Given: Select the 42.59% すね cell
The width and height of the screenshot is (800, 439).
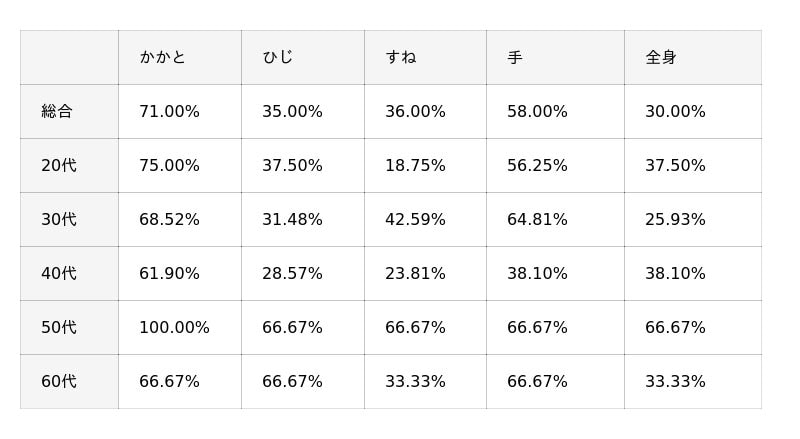Looking at the screenshot, I should [x=415, y=219].
